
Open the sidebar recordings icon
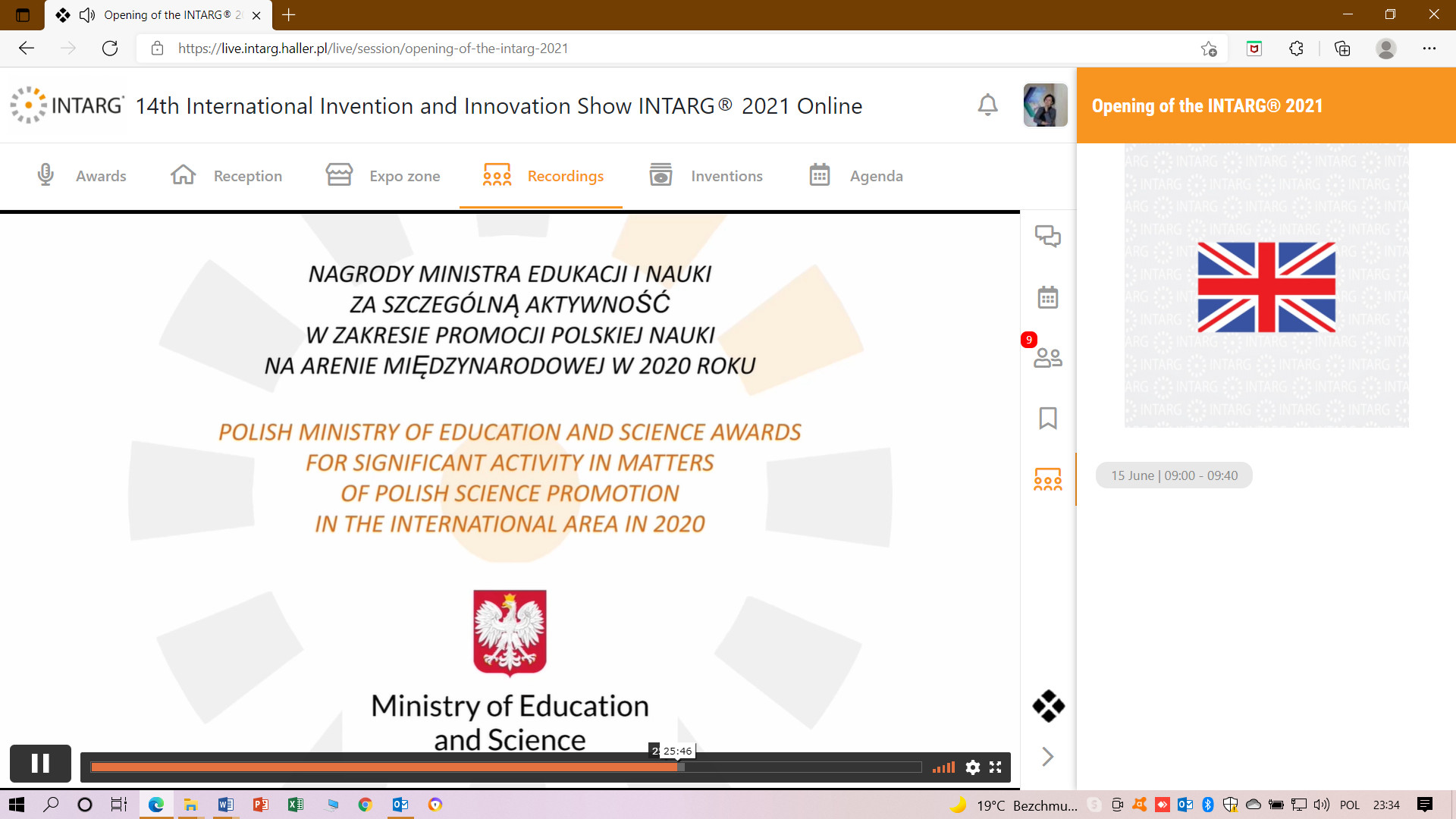tap(1048, 479)
